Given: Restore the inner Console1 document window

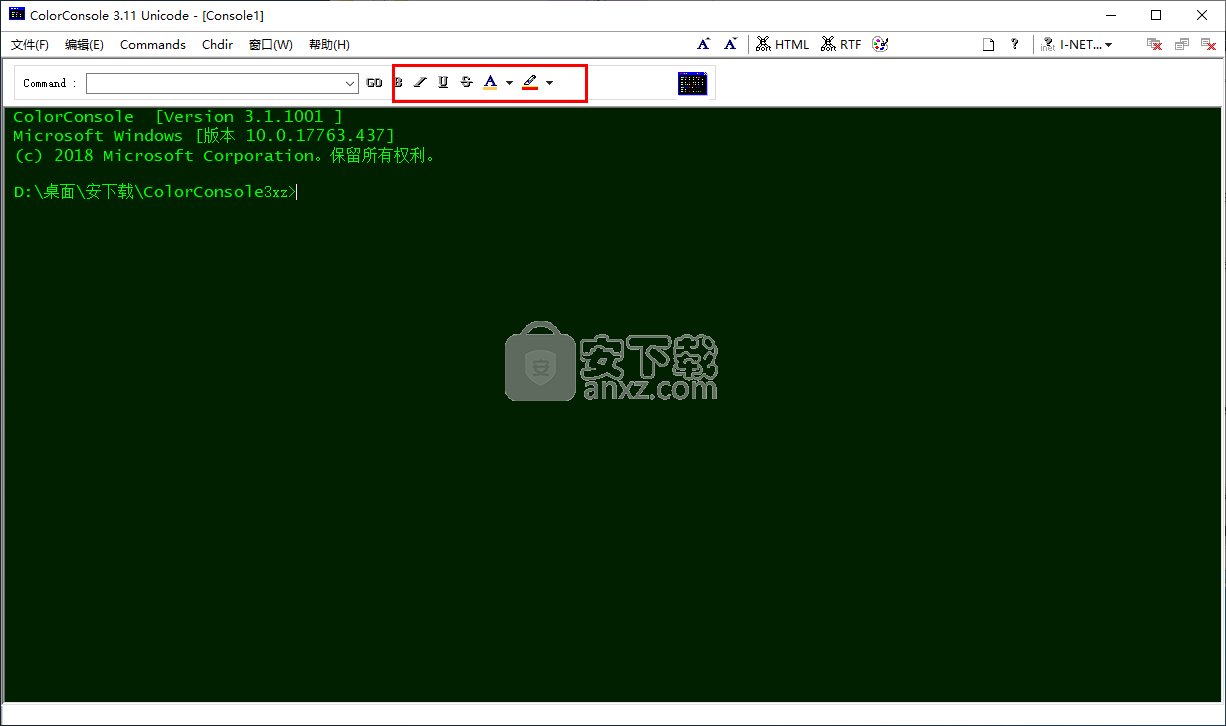Looking at the screenshot, I should tap(1182, 44).
